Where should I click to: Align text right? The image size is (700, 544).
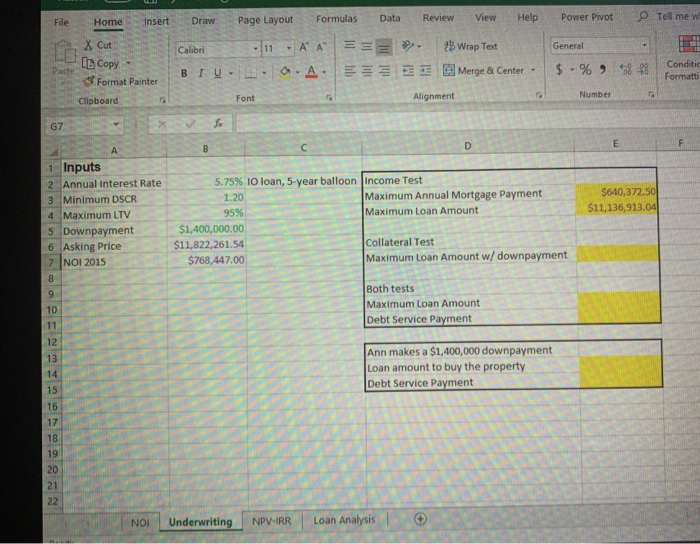(384, 71)
